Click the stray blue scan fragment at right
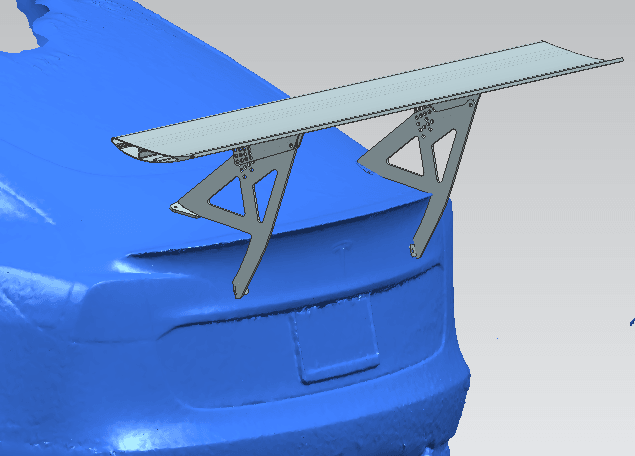This screenshot has width=635, height=456. [631, 322]
